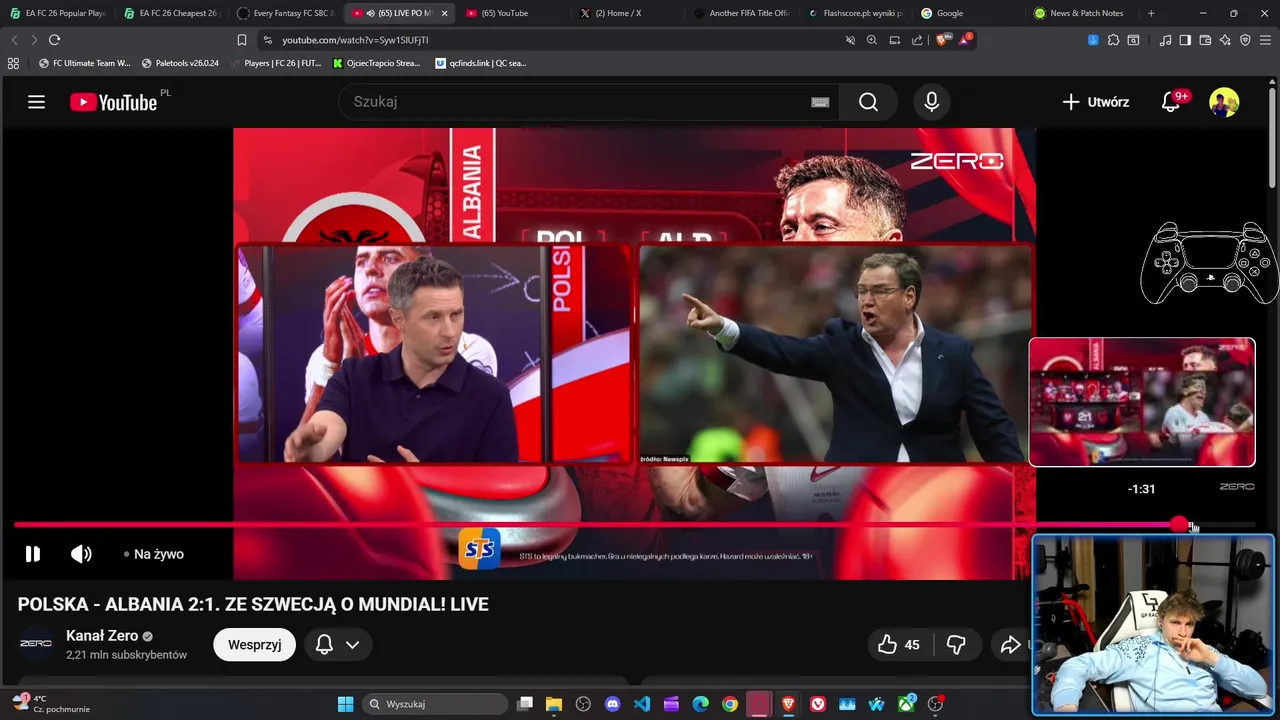Image resolution: width=1280 pixels, height=720 pixels.
Task: Open a new browser tab
Action: coord(1151,13)
